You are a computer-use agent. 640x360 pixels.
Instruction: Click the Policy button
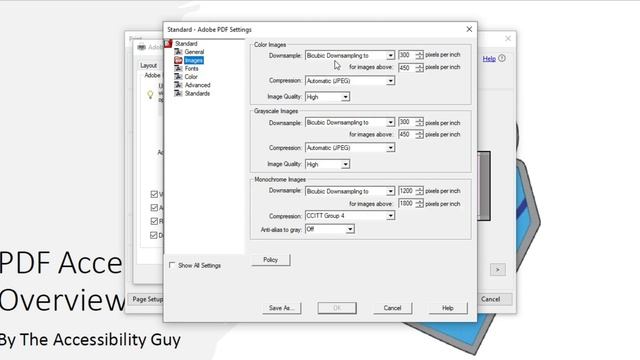pos(271,260)
